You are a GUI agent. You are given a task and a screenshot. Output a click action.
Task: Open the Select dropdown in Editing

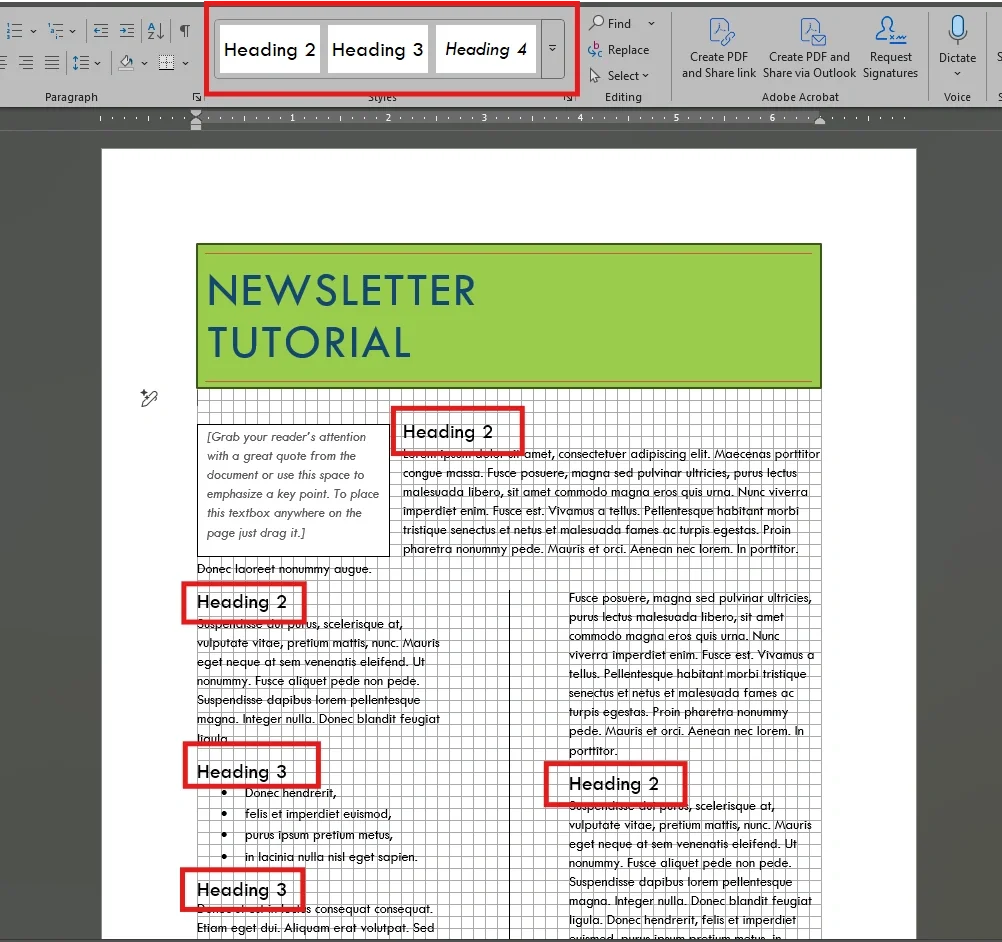point(621,75)
